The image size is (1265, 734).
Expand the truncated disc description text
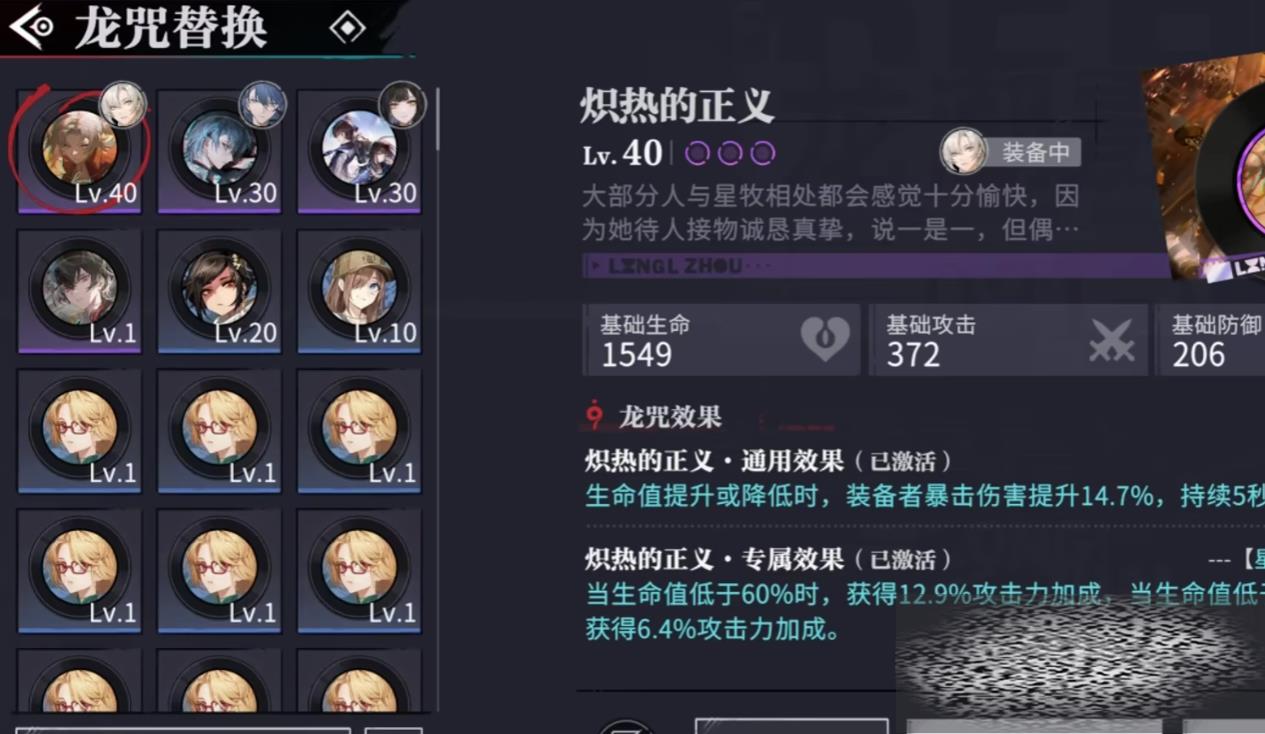(830, 212)
